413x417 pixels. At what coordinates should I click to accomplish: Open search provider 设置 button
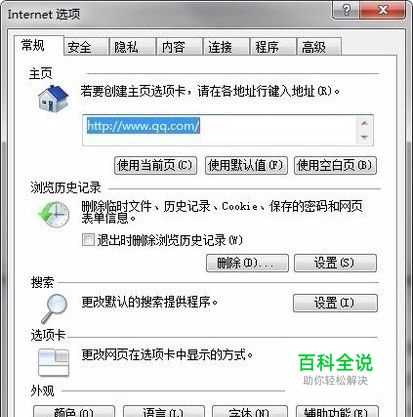pyautogui.click(x=335, y=303)
